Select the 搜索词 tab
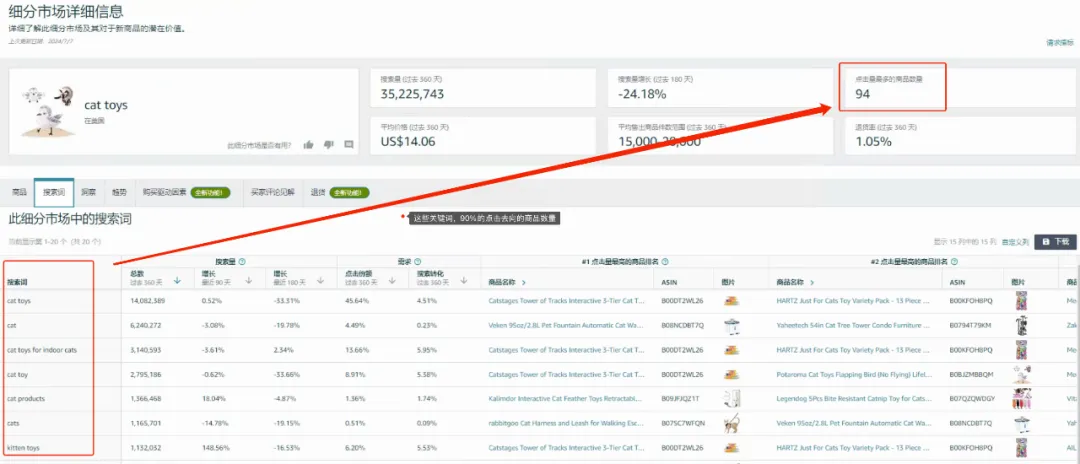Viewport: 1080px width, 464px height. [x=54, y=193]
